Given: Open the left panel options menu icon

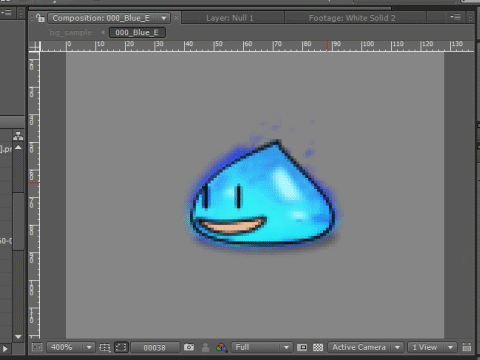Looking at the screenshot, I should tap(6, 13).
